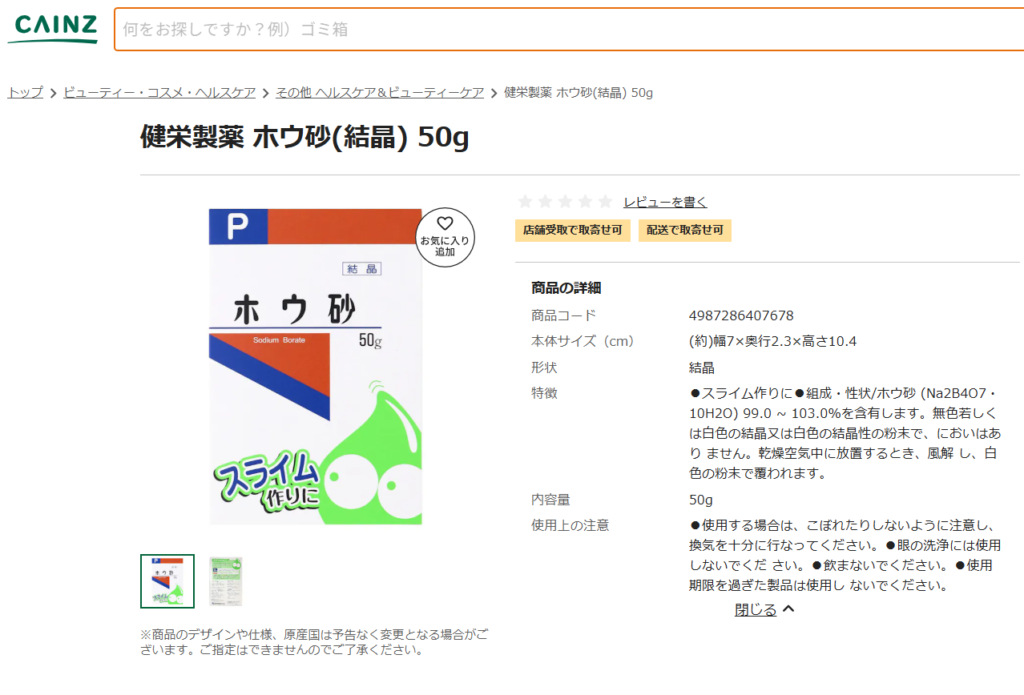Click the CAINZ logo
1024x695 pixels.
pos(53,29)
